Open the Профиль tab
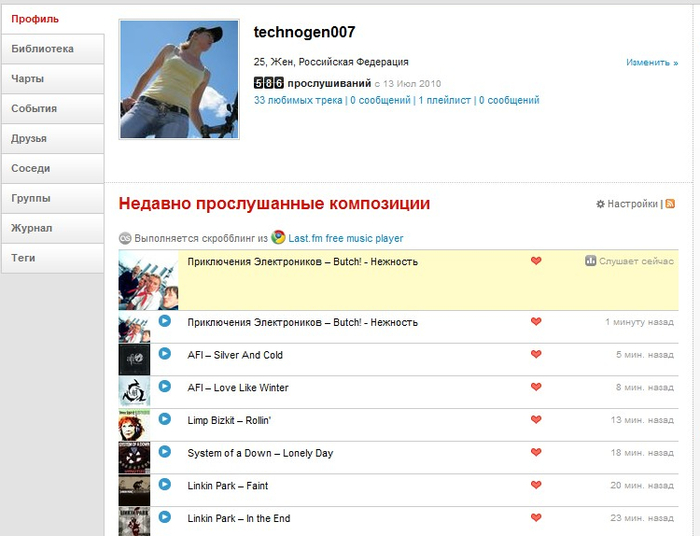This screenshot has width=700, height=536. click(x=53, y=19)
